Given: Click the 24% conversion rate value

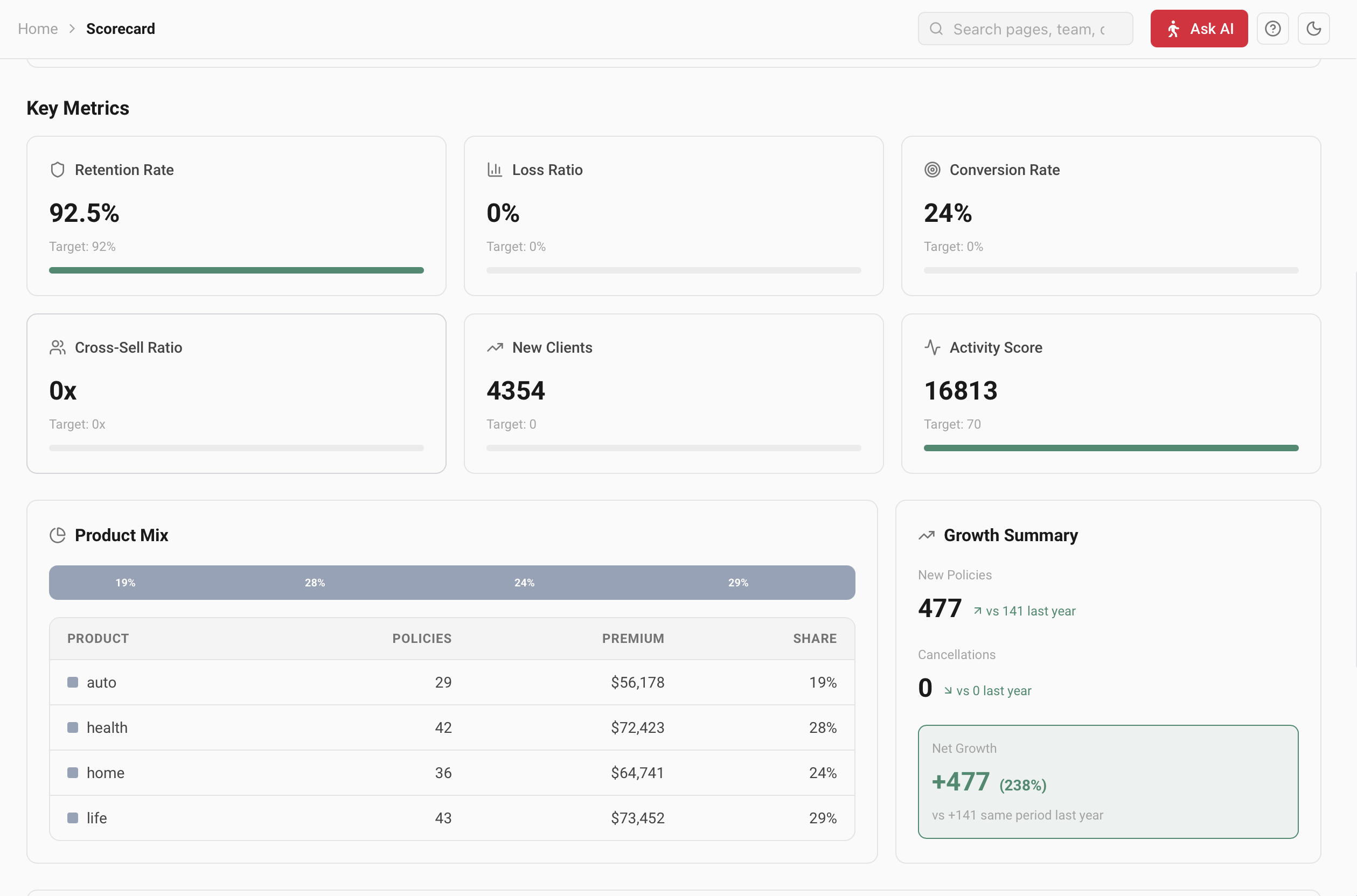Looking at the screenshot, I should tap(948, 213).
